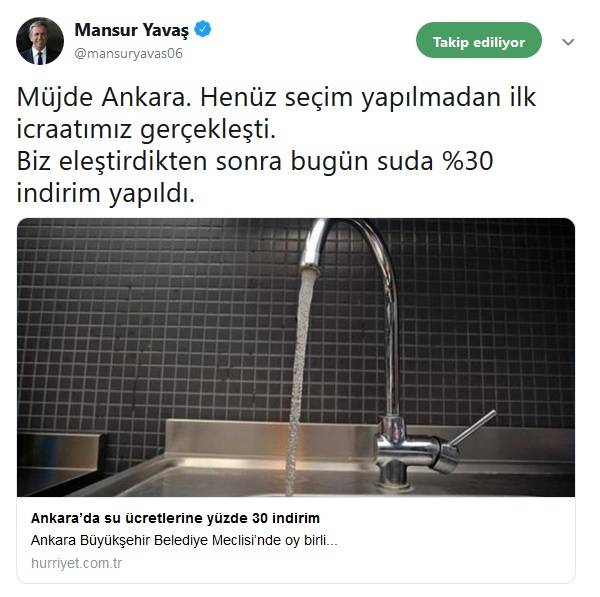
Task: Open the headline Ankara'da su ücretlerine yüzde 30 indirim
Action: pos(175,518)
